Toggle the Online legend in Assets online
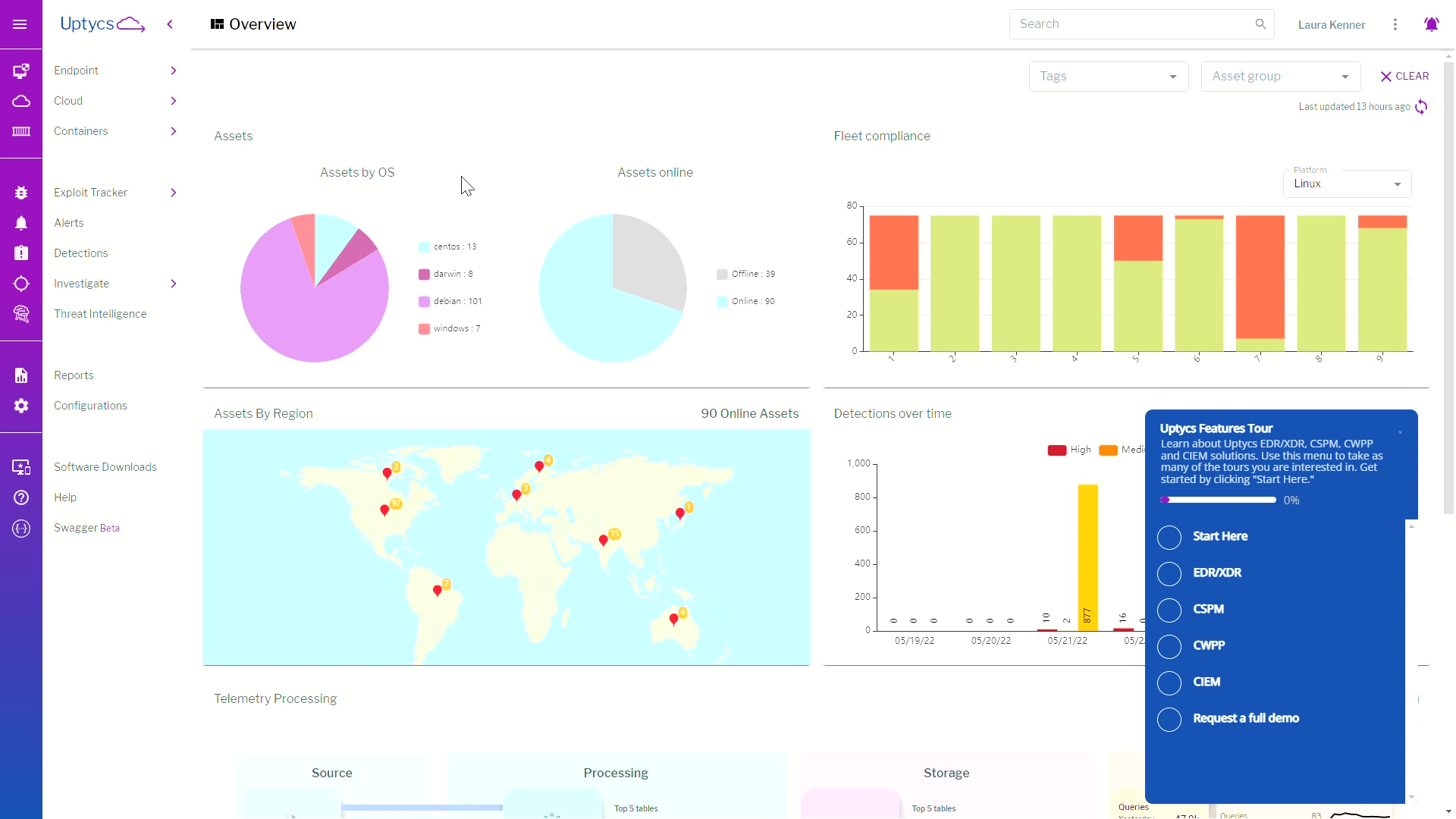This screenshot has height=819, width=1456. 746,301
